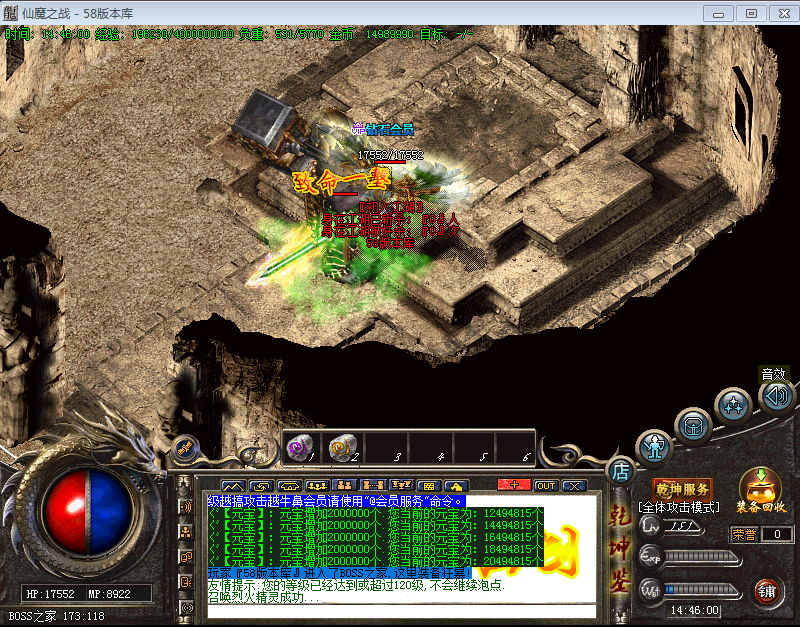Click the 经验 experience readout at the top

[x=164, y=34]
